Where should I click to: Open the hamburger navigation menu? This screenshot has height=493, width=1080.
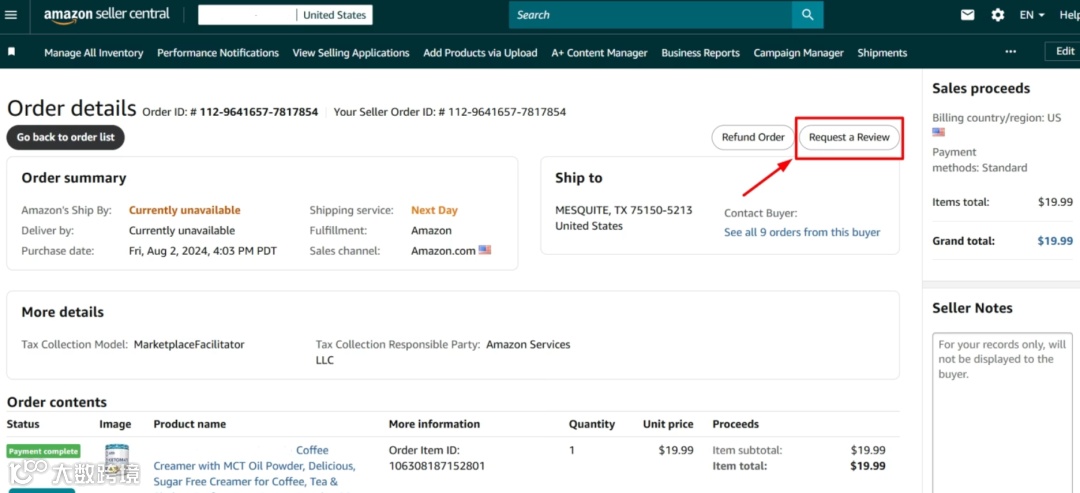[12, 15]
